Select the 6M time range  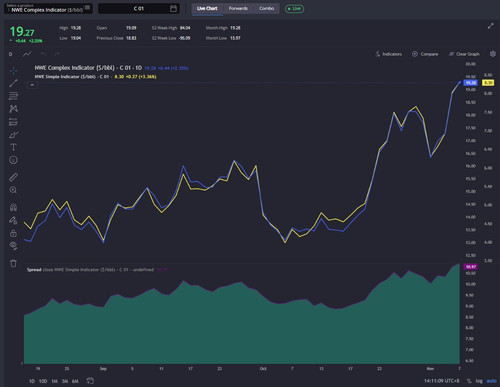click(x=75, y=381)
